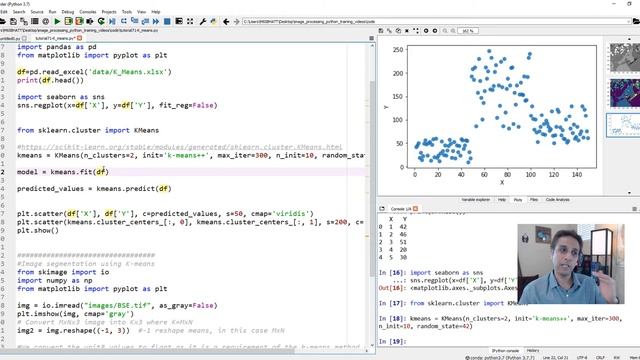Click debugger step-over current line icon
The width and height of the screenshot is (640, 360).
(x=124, y=21)
